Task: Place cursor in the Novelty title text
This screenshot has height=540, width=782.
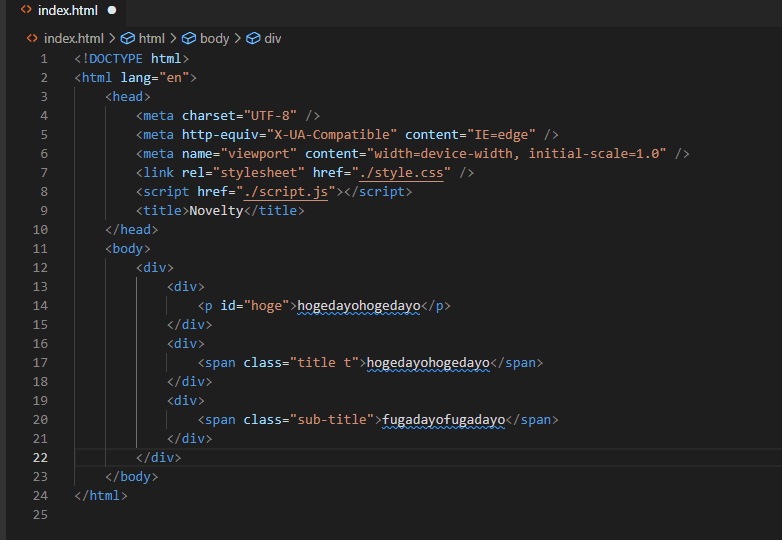Action: 216,211
